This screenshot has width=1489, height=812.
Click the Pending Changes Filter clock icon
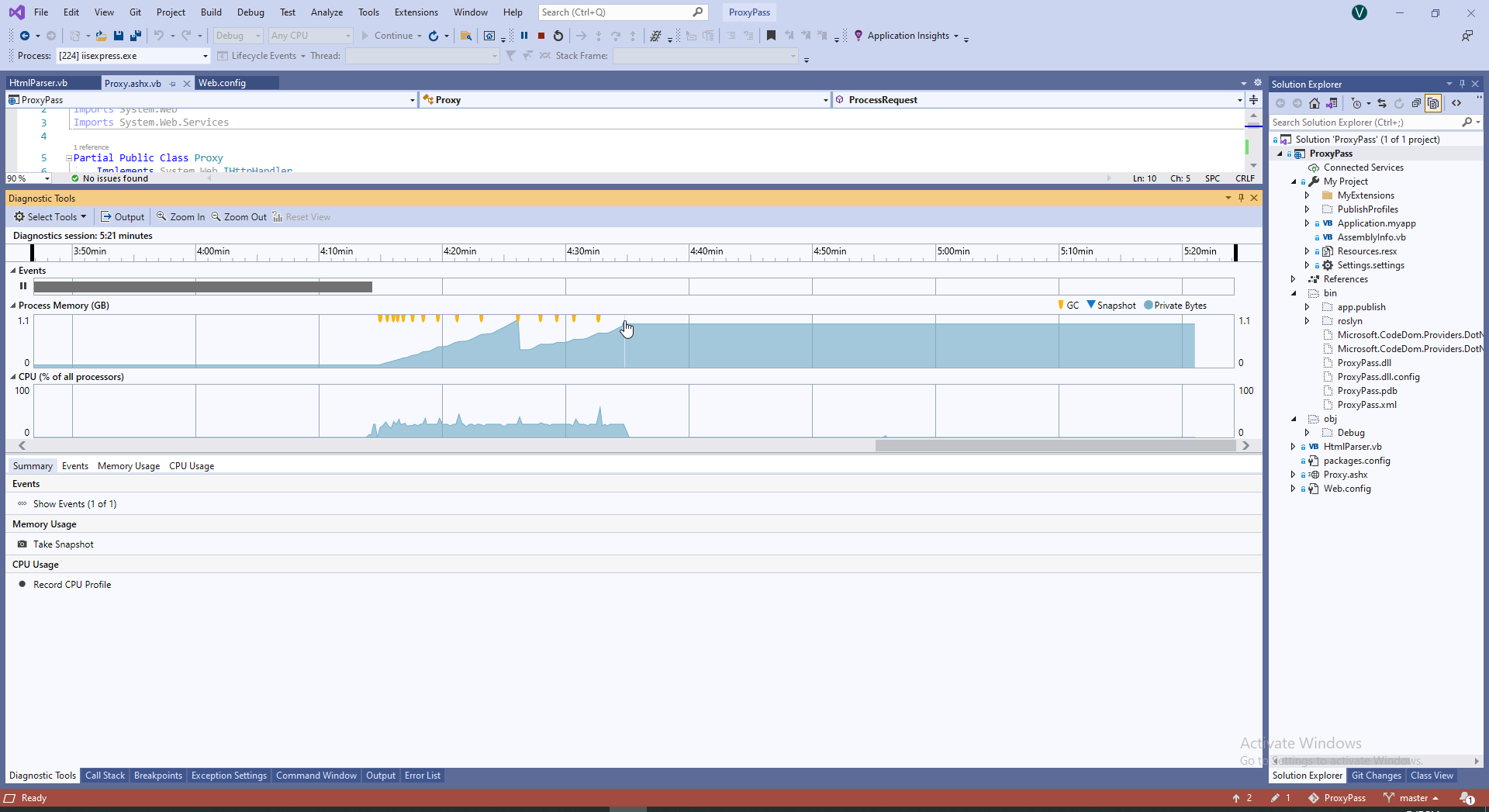(x=1356, y=103)
